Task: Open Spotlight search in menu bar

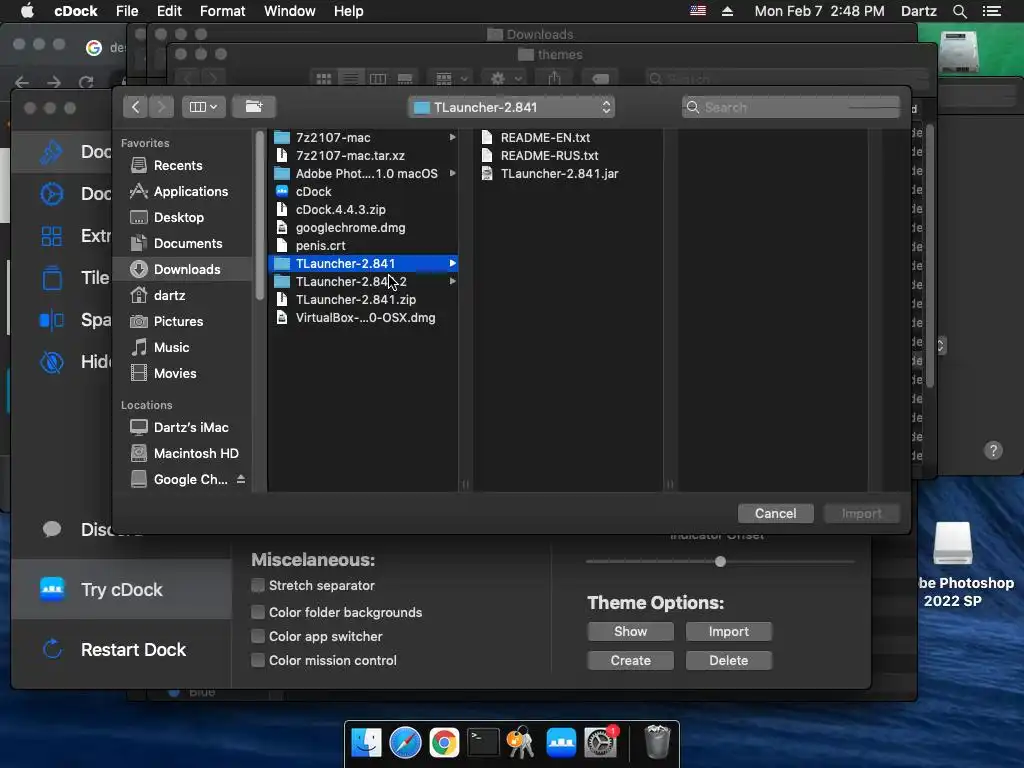Action: tap(959, 11)
